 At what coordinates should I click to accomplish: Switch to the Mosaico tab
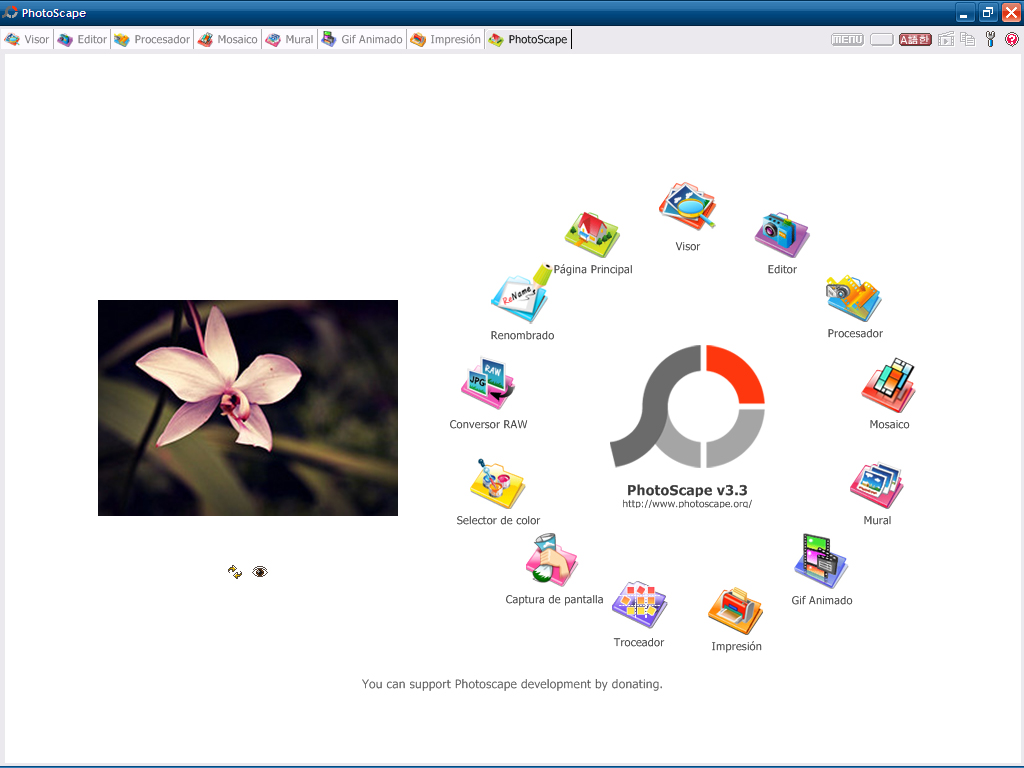(228, 39)
